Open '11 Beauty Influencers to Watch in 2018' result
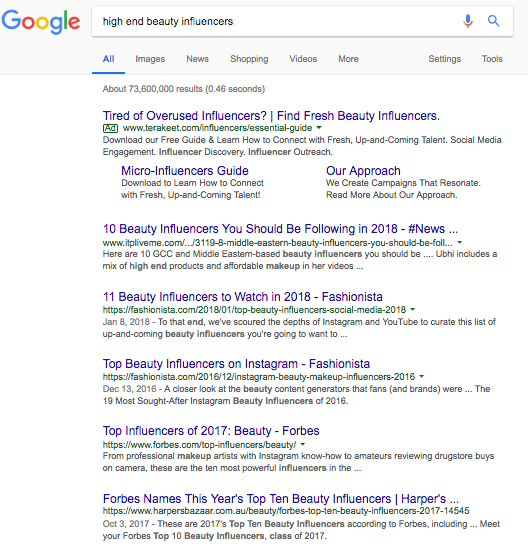The width and height of the screenshot is (528, 549). point(243,297)
